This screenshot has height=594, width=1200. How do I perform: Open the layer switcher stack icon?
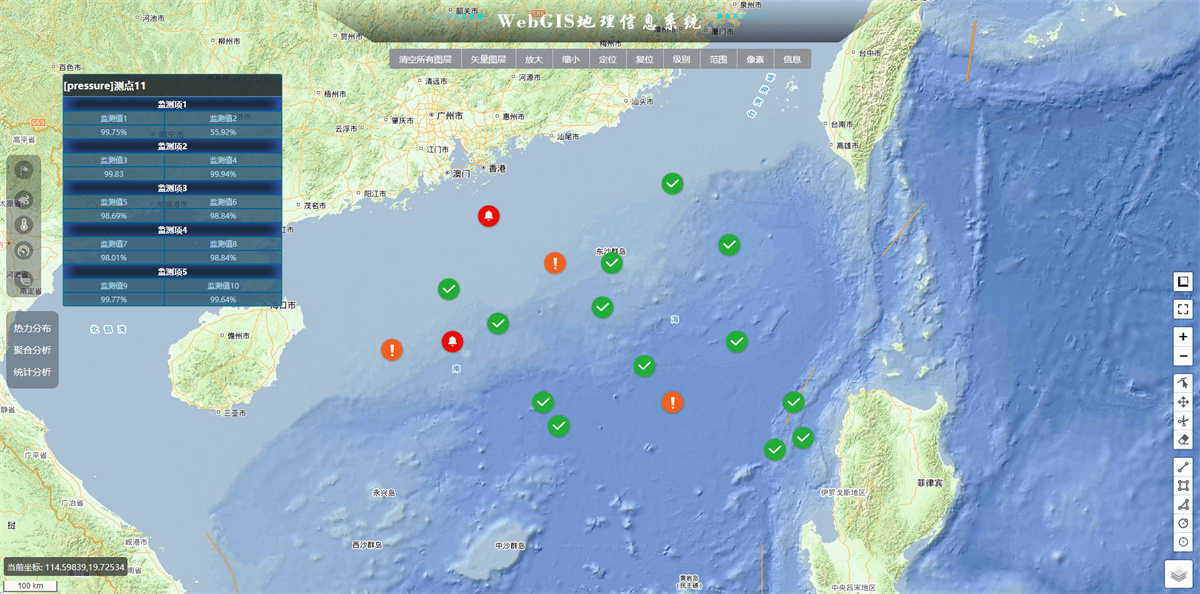coord(1181,574)
